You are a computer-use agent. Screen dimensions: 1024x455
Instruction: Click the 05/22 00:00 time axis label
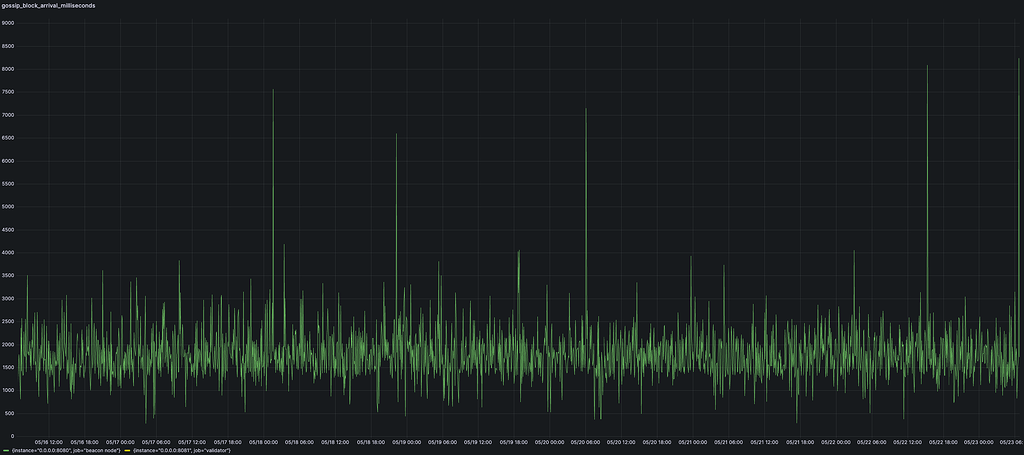pyautogui.click(x=837, y=441)
